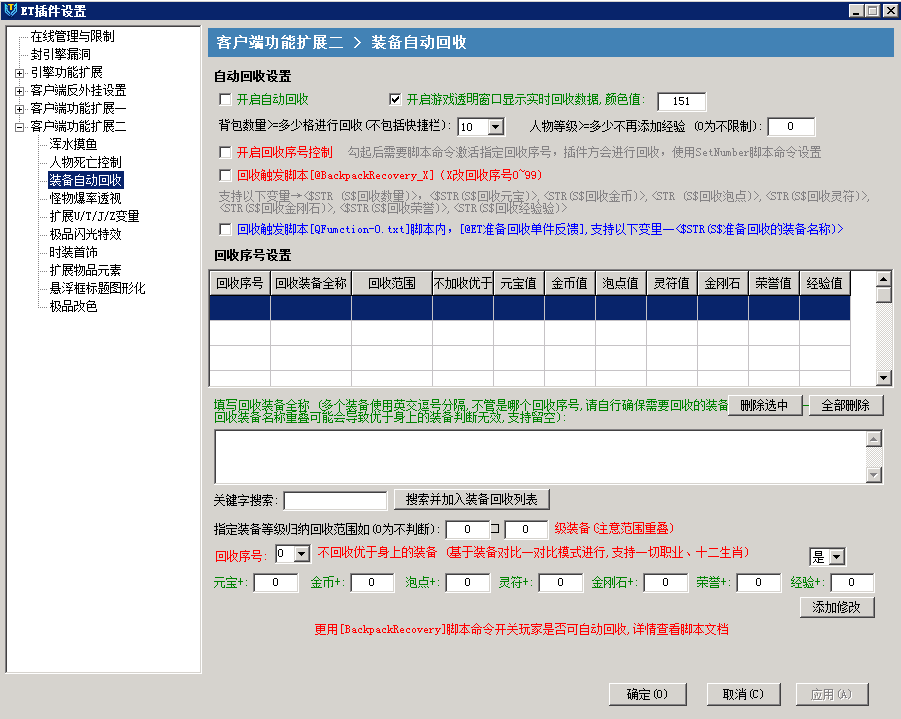The height and width of the screenshot is (719, 901).
Task: Click the 灵符+ value field
Action: coord(561,582)
